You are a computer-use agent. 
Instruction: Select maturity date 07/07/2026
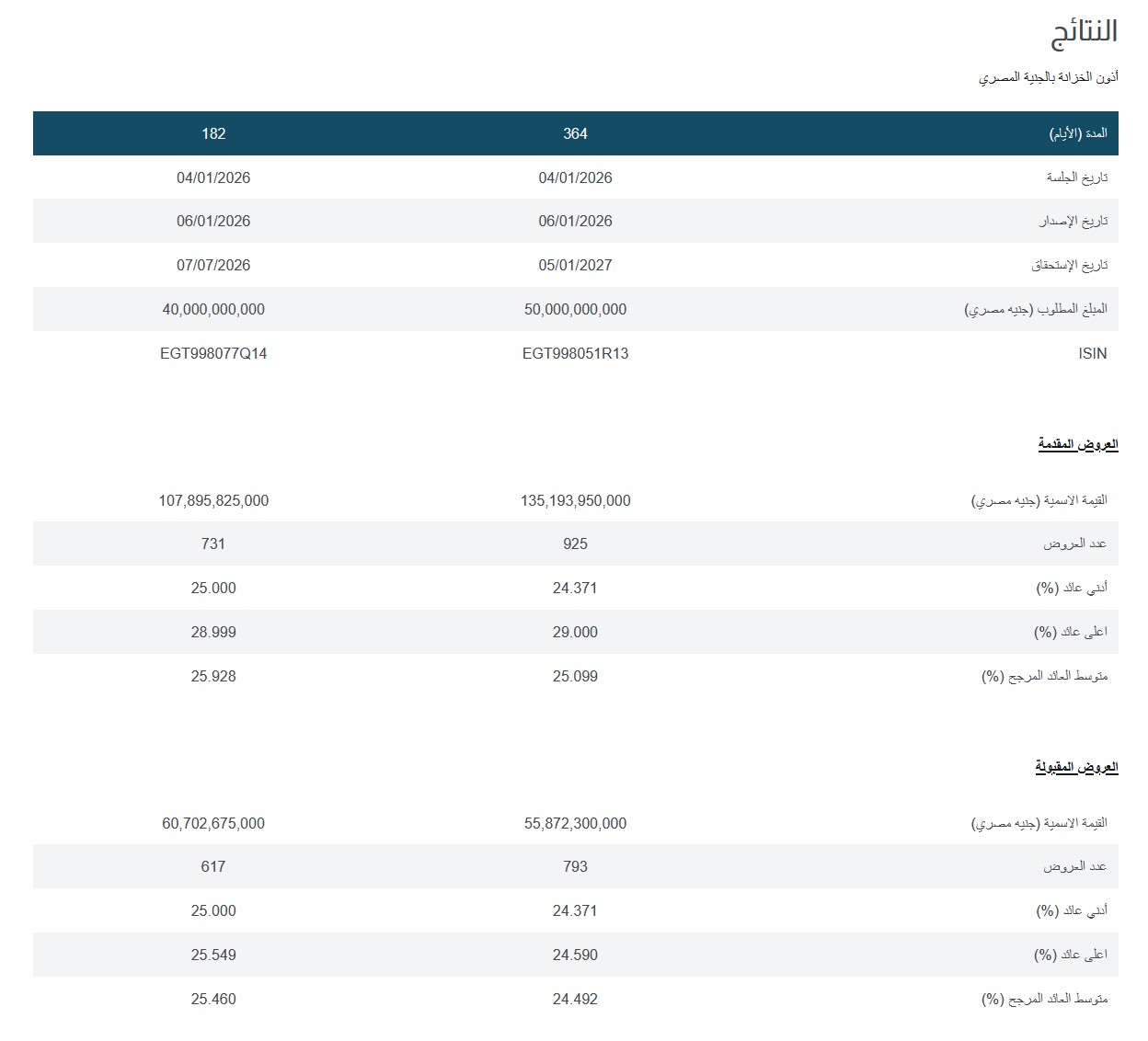213,266
